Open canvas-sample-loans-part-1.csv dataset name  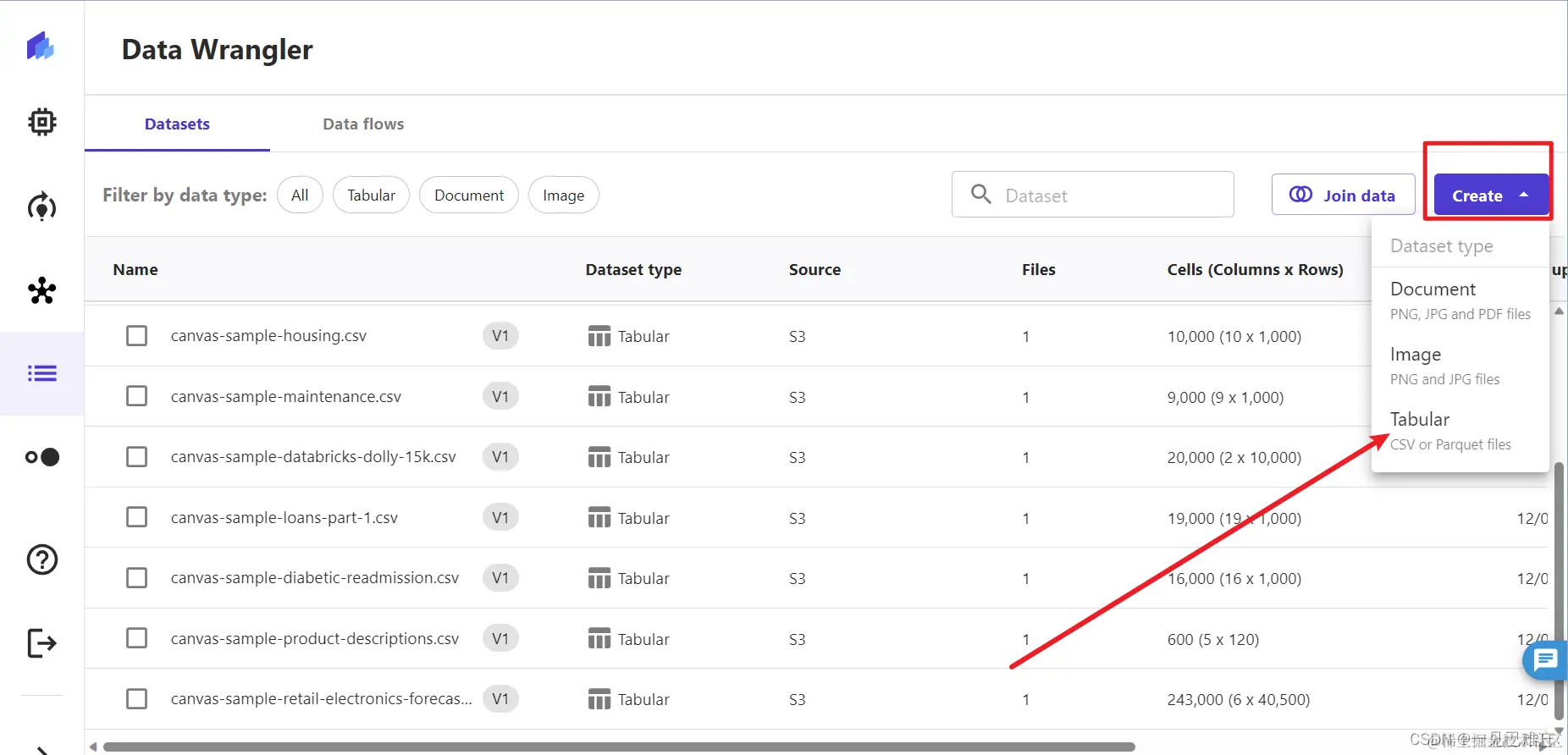(x=284, y=518)
